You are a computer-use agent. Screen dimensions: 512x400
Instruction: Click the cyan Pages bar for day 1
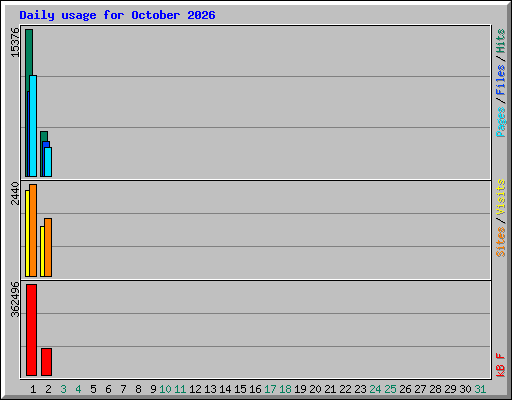33,126
